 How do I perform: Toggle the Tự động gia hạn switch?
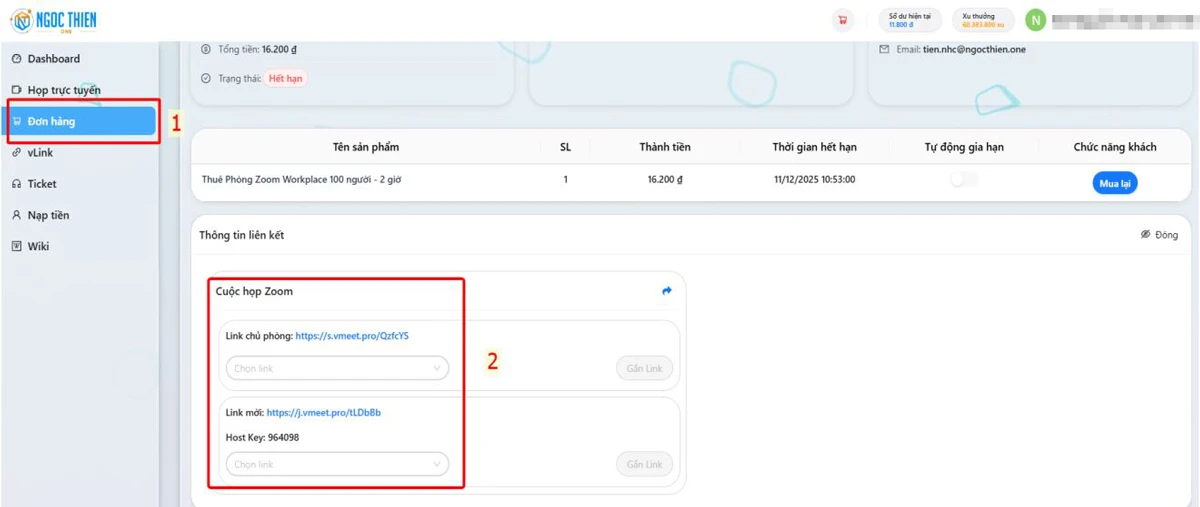(x=964, y=180)
